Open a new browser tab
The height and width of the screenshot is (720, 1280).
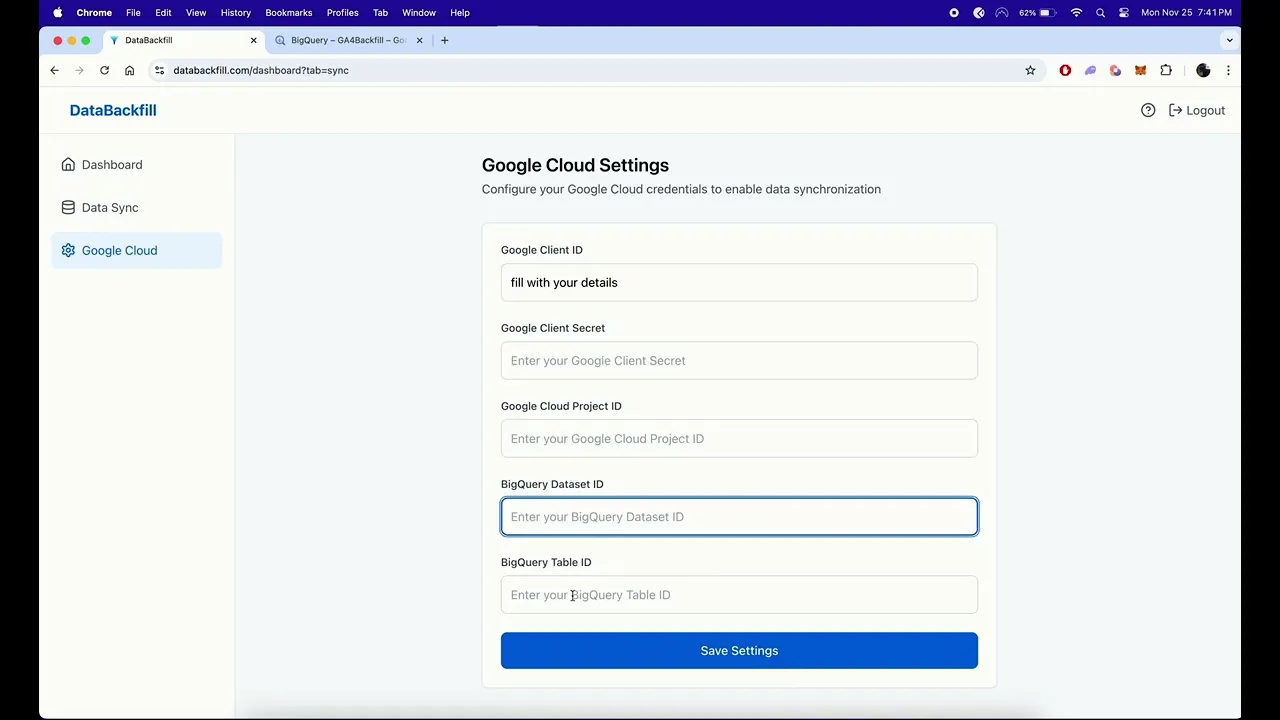pyautogui.click(x=445, y=40)
